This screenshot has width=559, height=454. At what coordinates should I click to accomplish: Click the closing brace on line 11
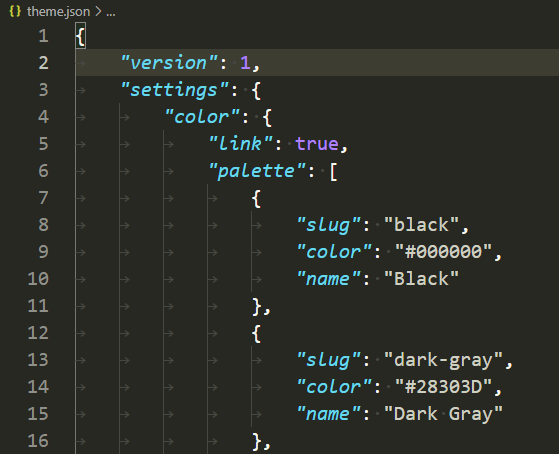[257, 306]
